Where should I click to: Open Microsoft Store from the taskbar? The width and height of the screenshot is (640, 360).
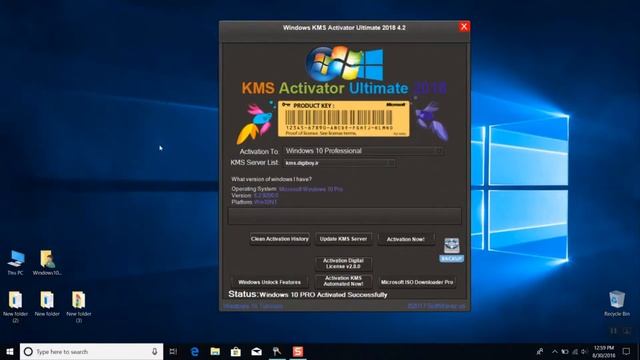click(x=236, y=351)
